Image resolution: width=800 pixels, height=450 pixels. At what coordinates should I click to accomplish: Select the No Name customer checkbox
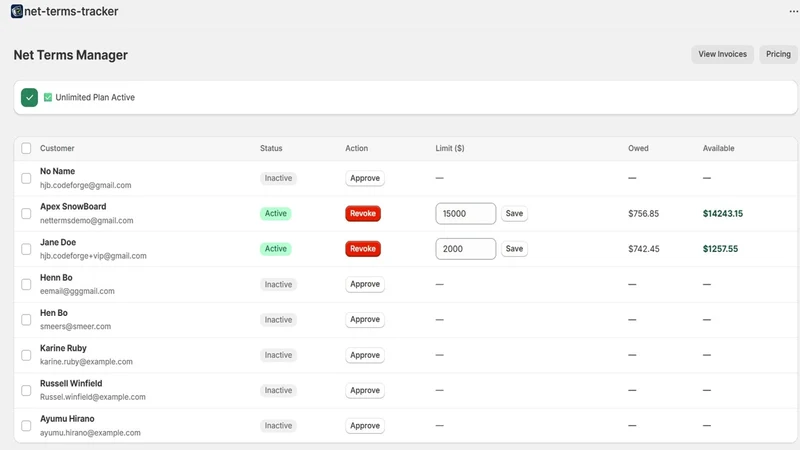[26, 178]
